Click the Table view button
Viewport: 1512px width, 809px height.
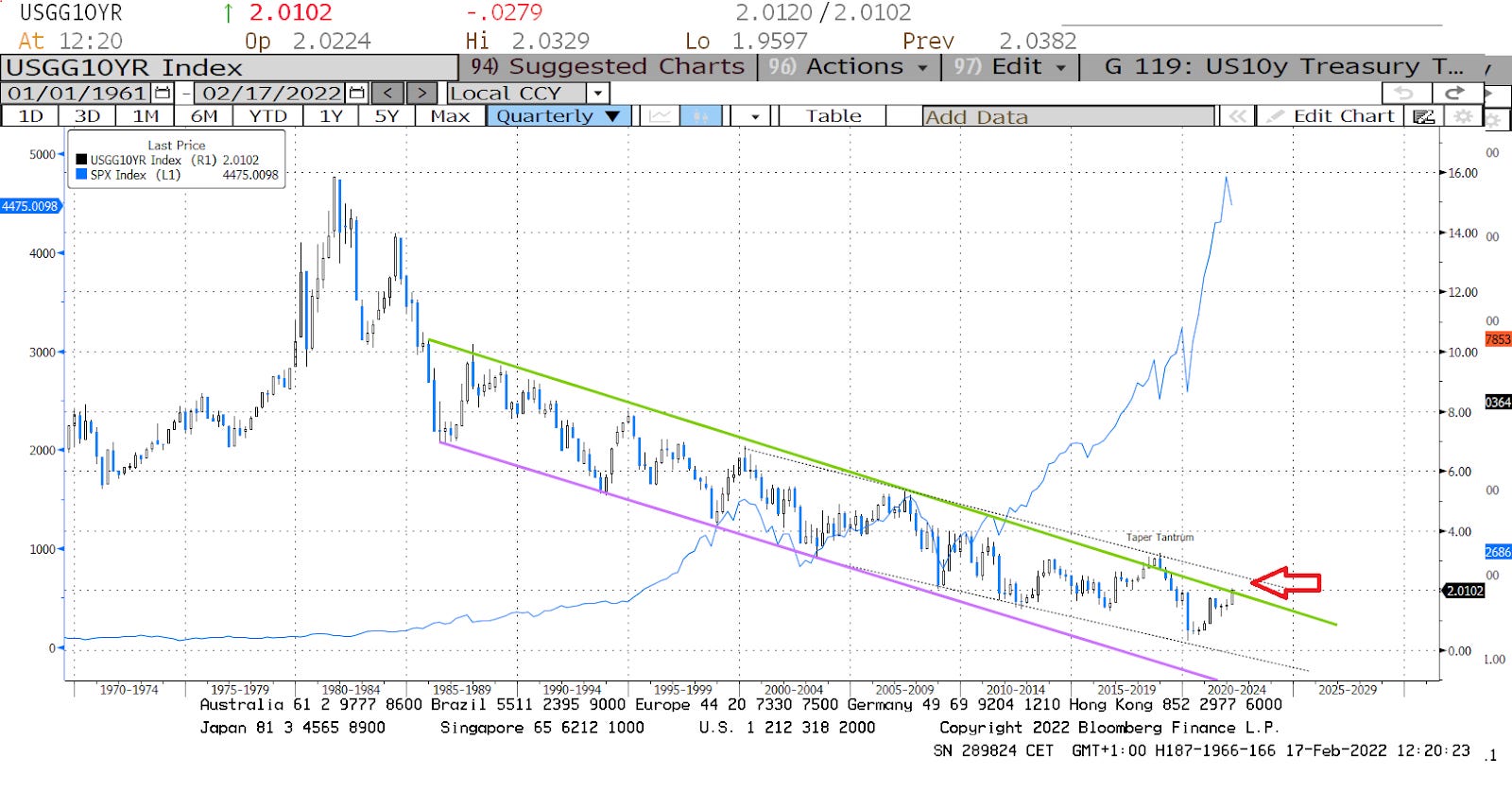click(833, 115)
